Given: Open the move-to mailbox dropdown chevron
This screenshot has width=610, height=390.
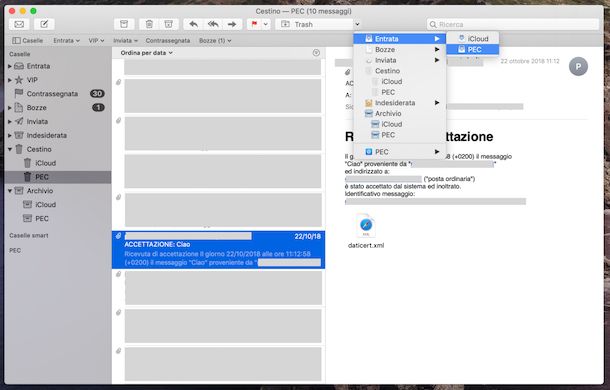Looking at the screenshot, I should point(357,24).
